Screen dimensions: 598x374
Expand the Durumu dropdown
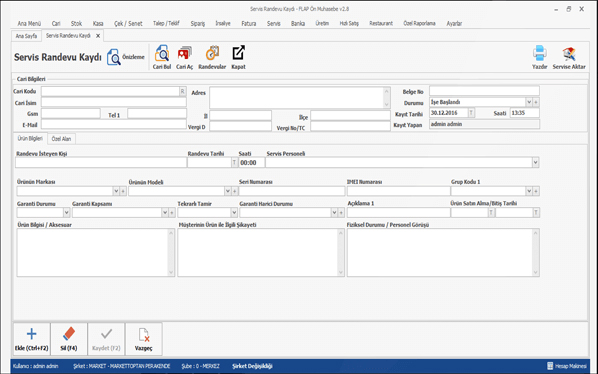[x=529, y=102]
